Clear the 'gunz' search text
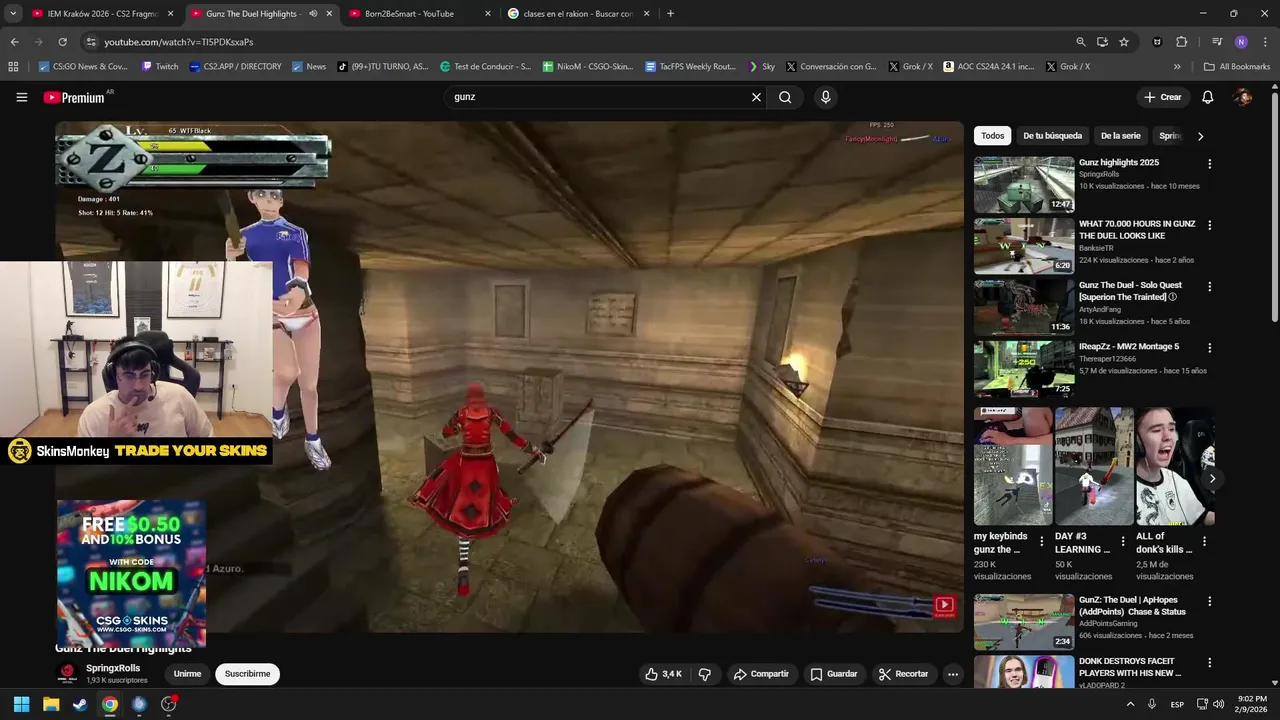1280x720 pixels. tap(756, 97)
